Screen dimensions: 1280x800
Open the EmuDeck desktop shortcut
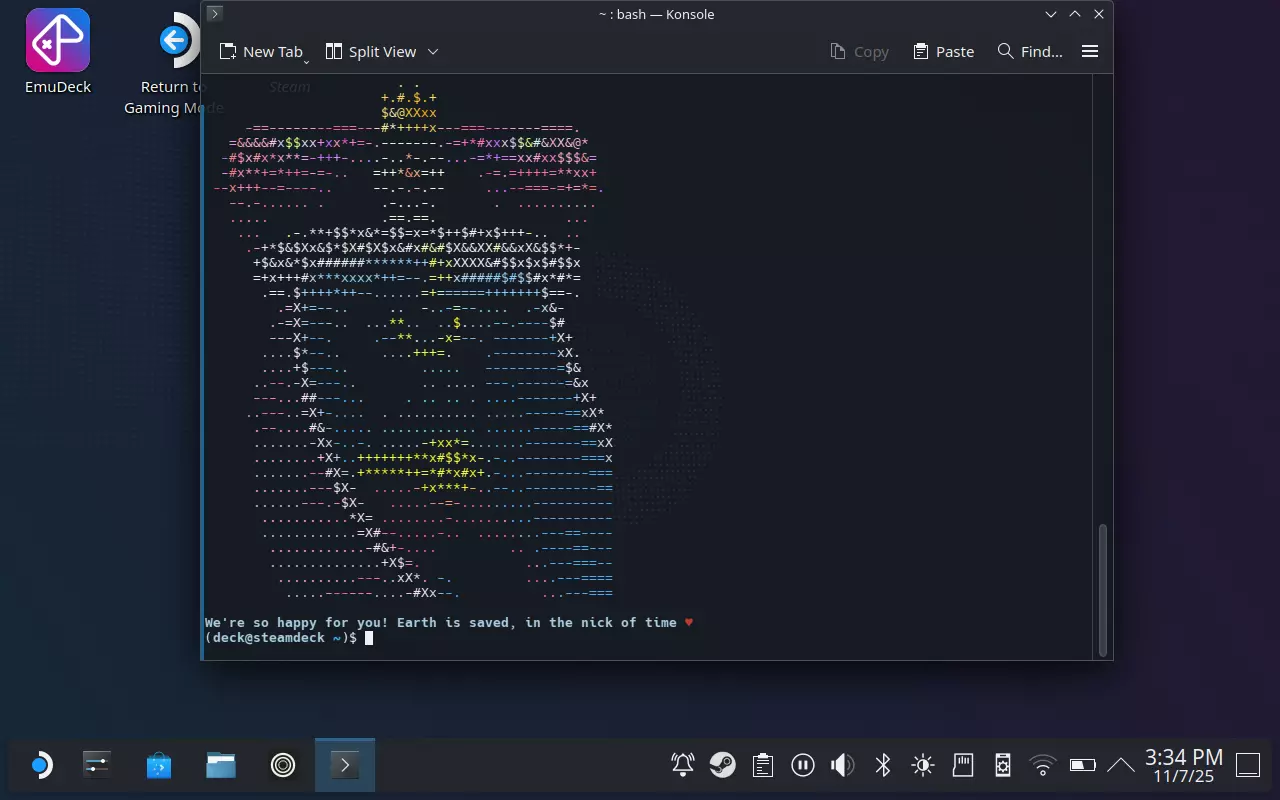58,52
